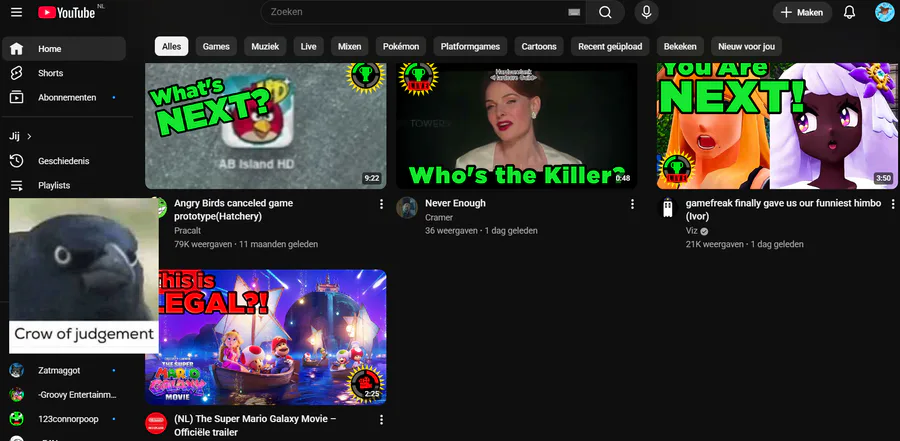The image size is (900, 441).
Task: Open Angry Birds canceled game prototype title
Action: click(x=233, y=210)
